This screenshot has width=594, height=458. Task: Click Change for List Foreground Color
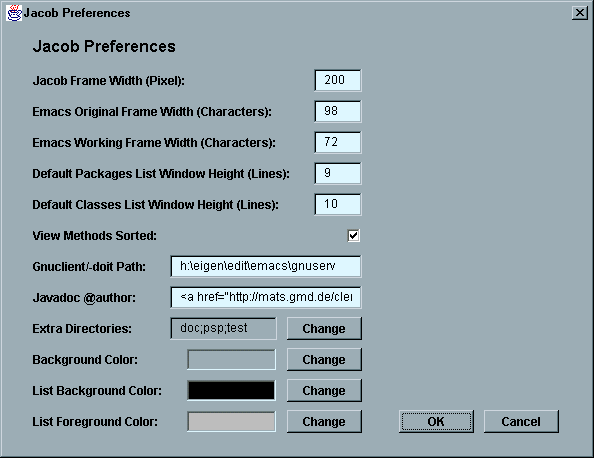click(x=324, y=422)
